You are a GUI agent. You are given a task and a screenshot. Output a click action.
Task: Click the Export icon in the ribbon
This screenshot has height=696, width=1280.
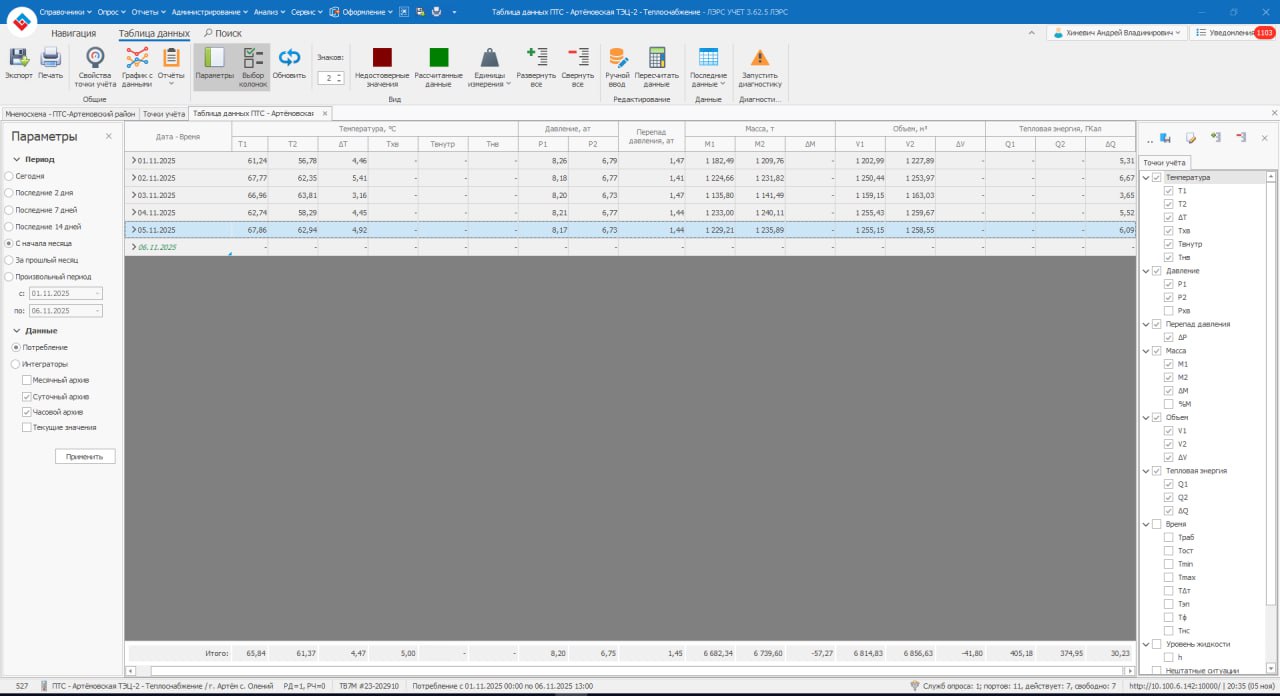pyautogui.click(x=18, y=59)
